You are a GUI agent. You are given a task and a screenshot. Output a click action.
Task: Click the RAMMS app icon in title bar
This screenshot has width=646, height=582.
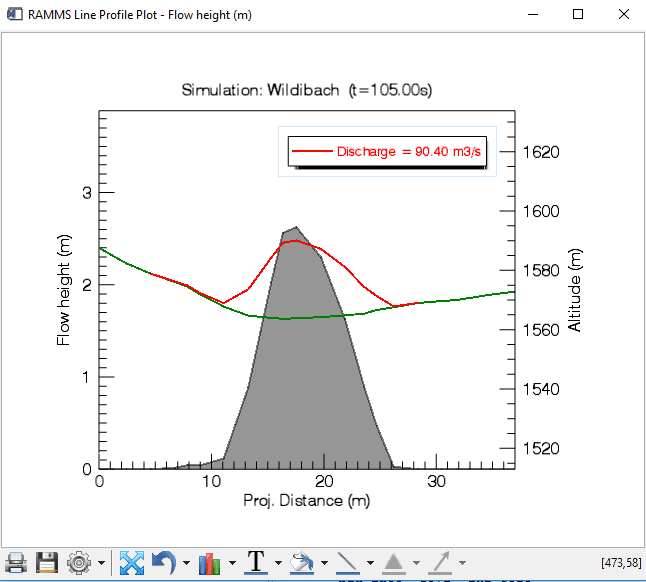tap(15, 14)
